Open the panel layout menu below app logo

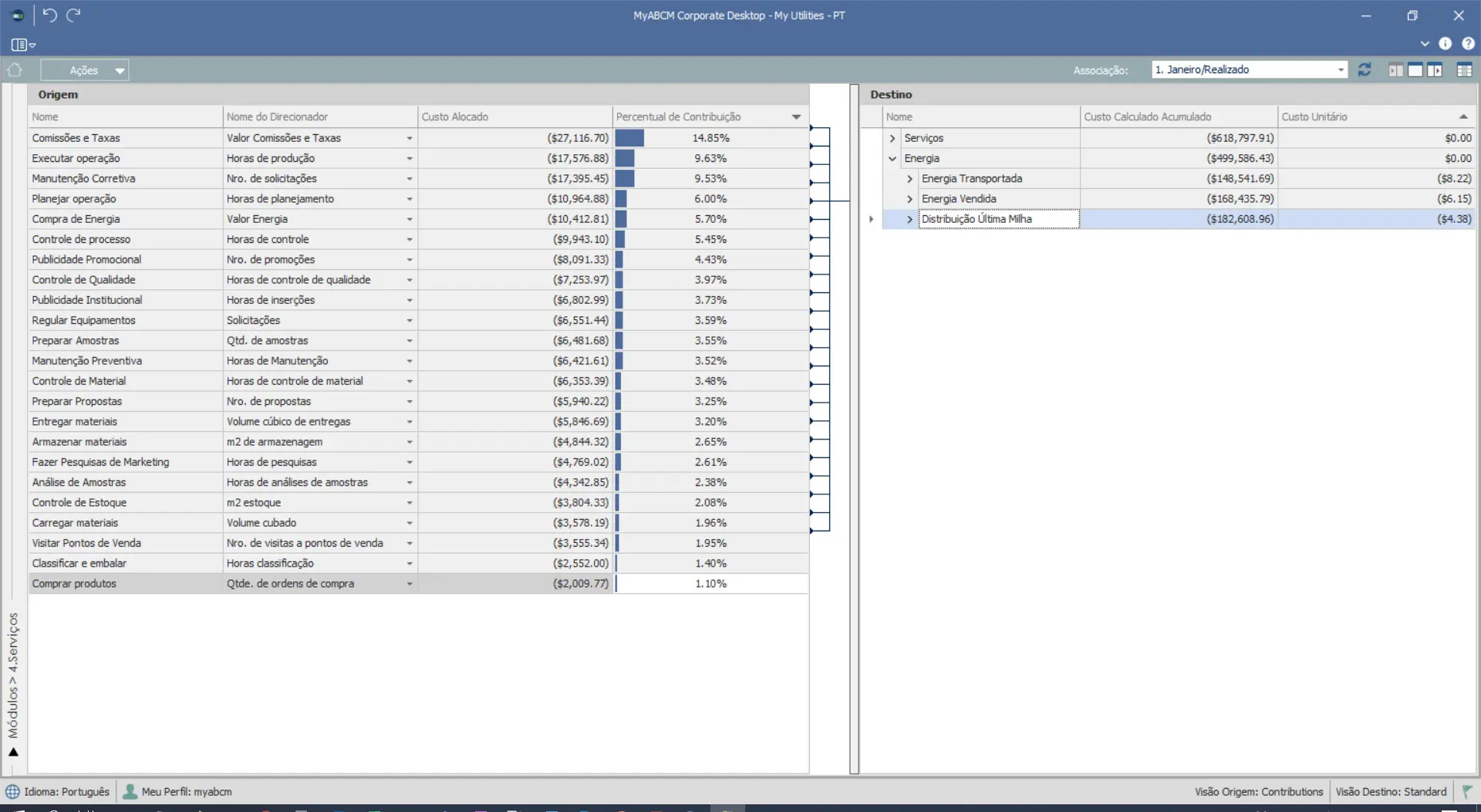click(x=23, y=45)
